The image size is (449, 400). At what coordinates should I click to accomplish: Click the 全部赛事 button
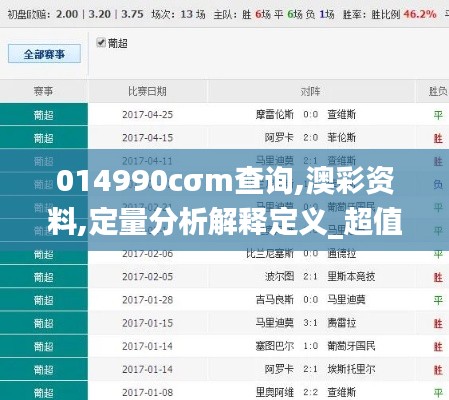pos(44,54)
